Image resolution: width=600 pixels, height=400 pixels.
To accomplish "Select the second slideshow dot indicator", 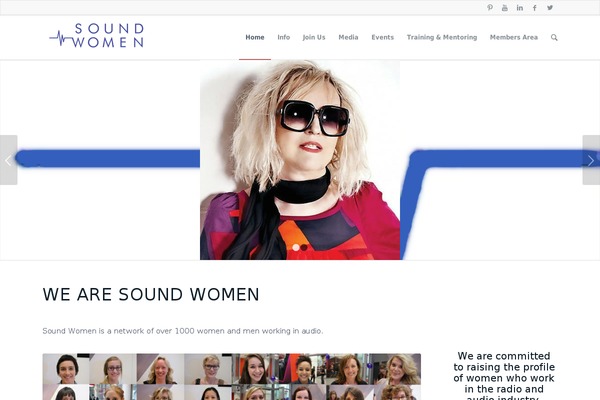I will 304,248.
